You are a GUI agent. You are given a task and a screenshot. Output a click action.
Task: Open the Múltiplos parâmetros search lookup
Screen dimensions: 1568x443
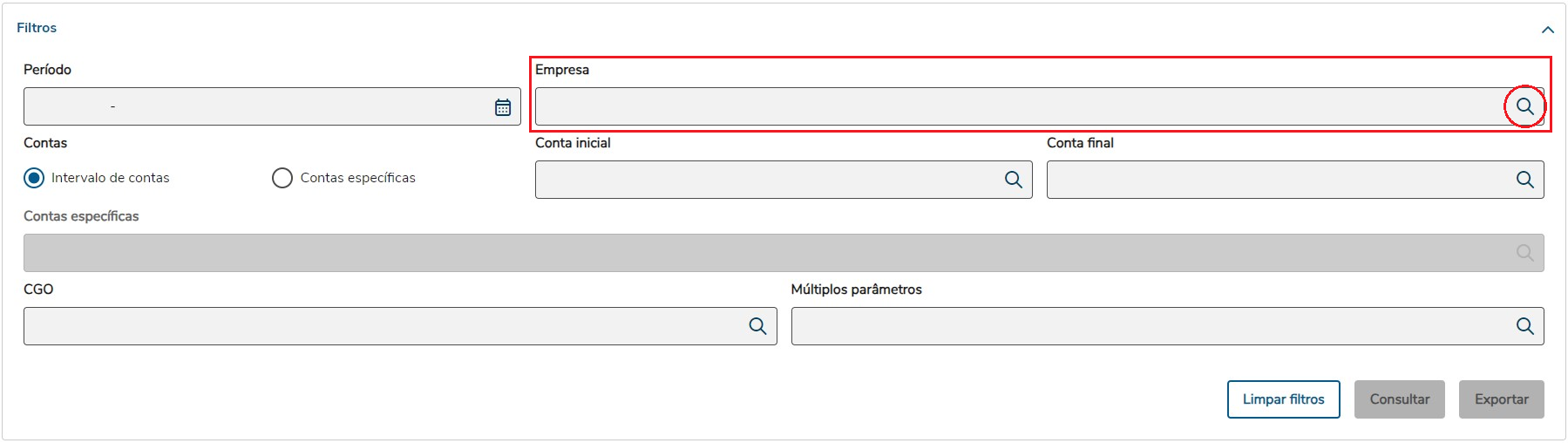[1524, 326]
